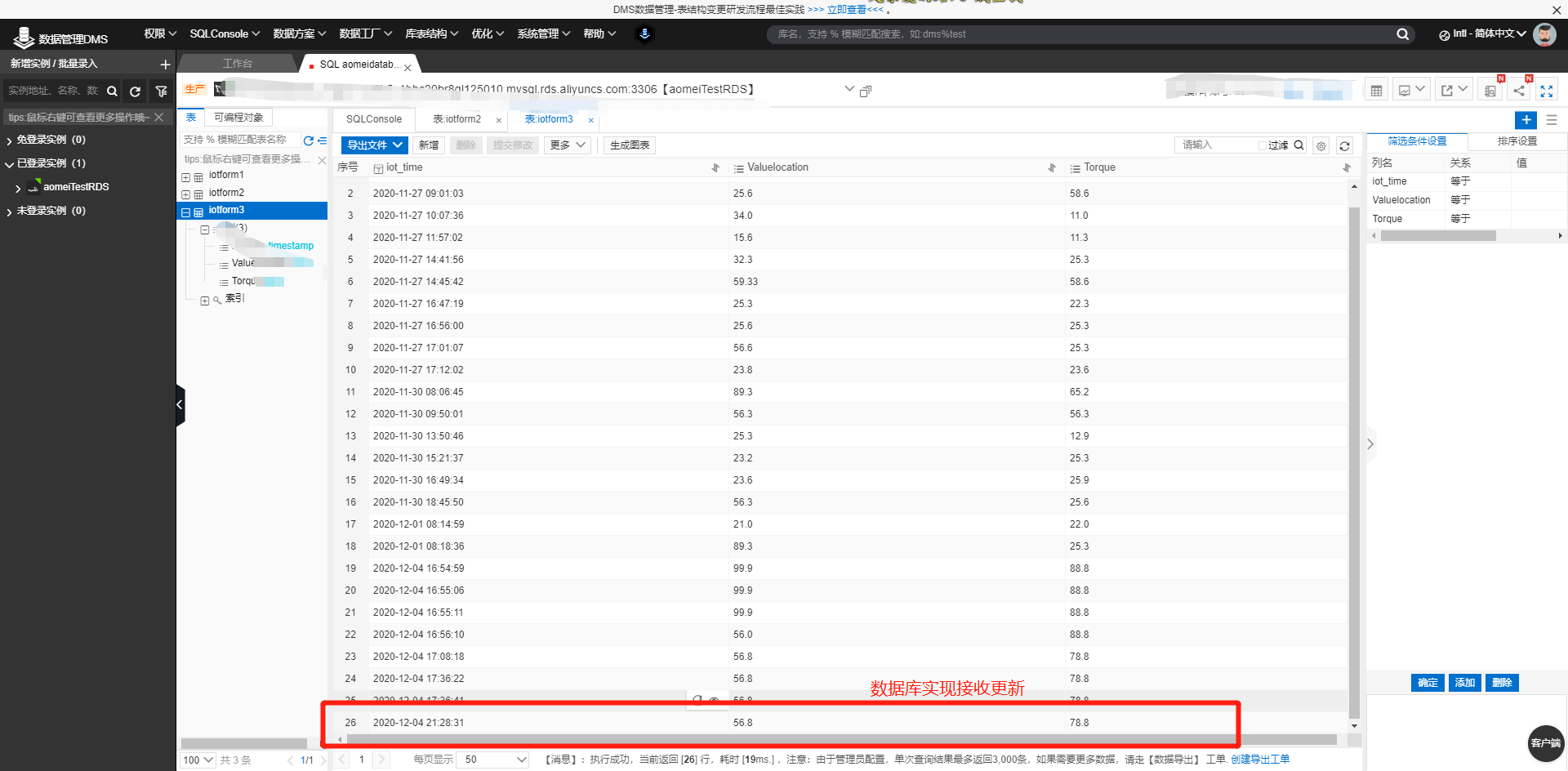The height and width of the screenshot is (771, 1568).
Task: Sort the Valuelocation column
Action: point(1052,167)
